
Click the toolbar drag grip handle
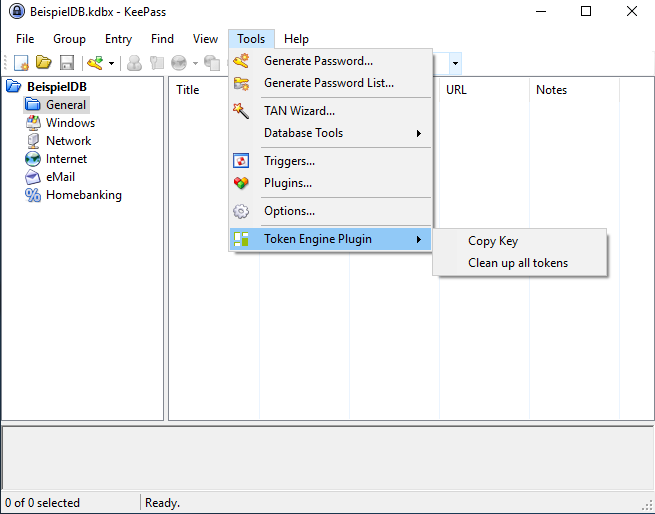click(5, 63)
